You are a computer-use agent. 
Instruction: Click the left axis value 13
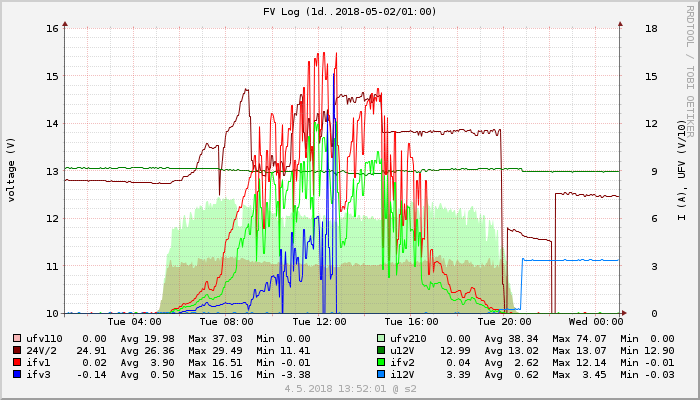(x=52, y=171)
